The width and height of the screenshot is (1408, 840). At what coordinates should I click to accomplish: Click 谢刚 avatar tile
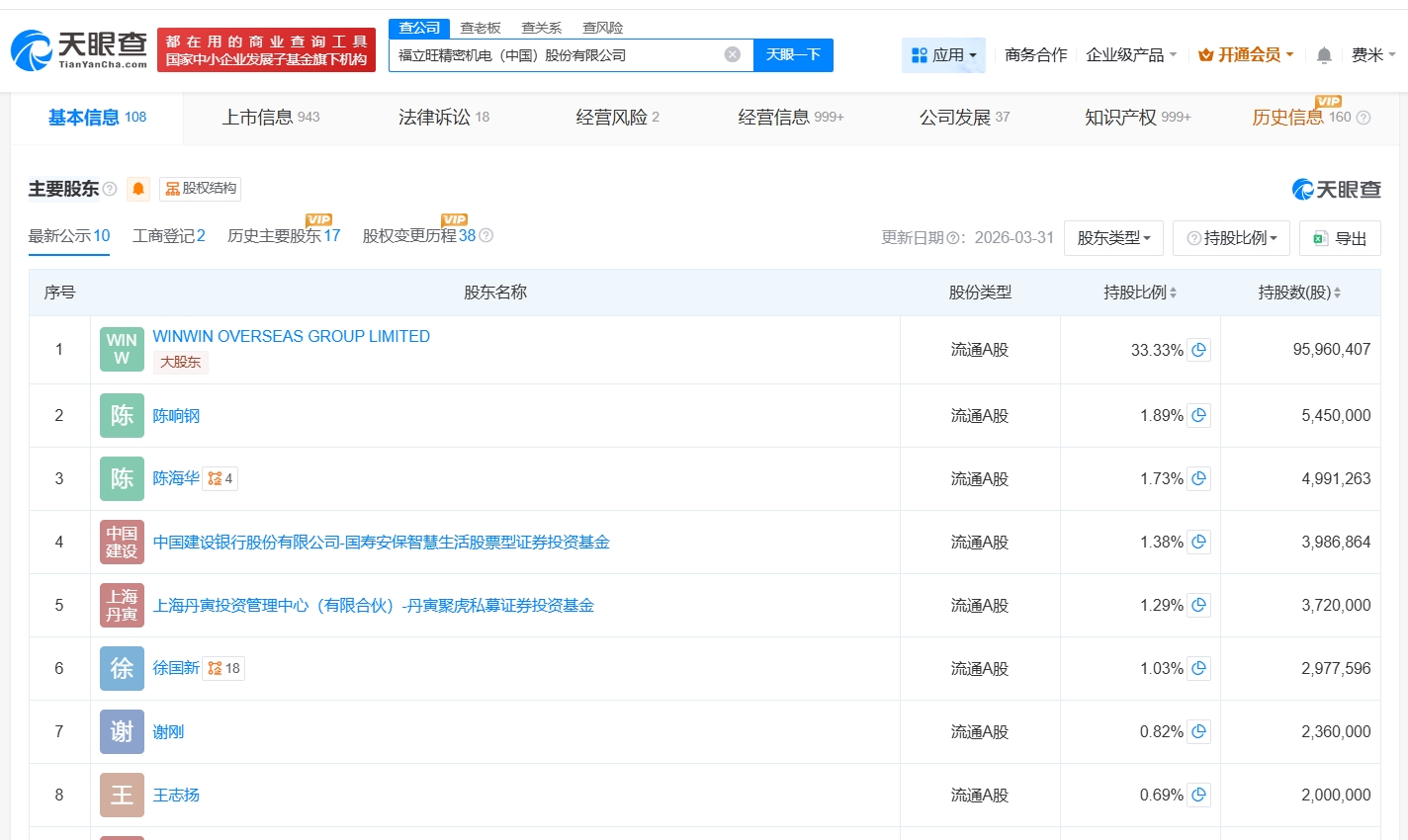(122, 732)
